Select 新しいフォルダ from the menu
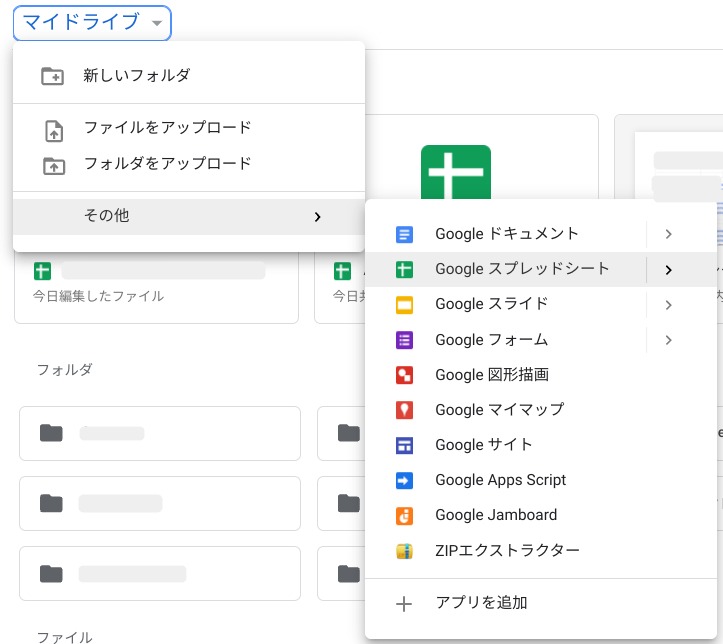 137,75
